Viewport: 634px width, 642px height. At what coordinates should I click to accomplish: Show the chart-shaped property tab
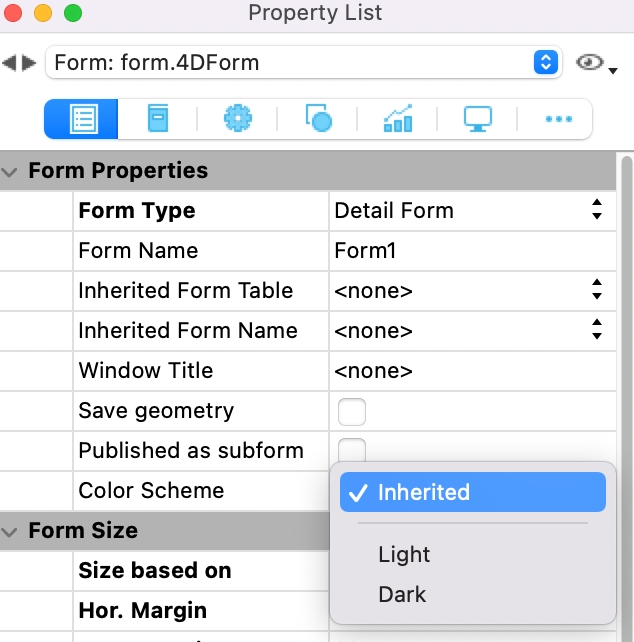click(397, 119)
